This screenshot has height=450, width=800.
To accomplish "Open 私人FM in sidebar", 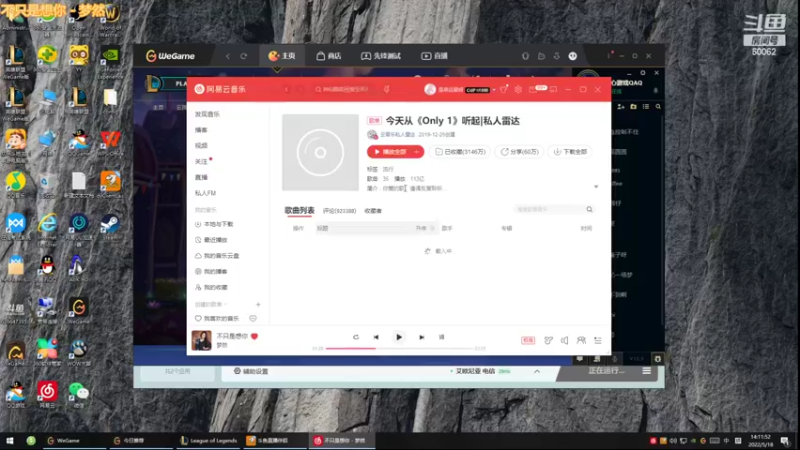I will coord(205,193).
